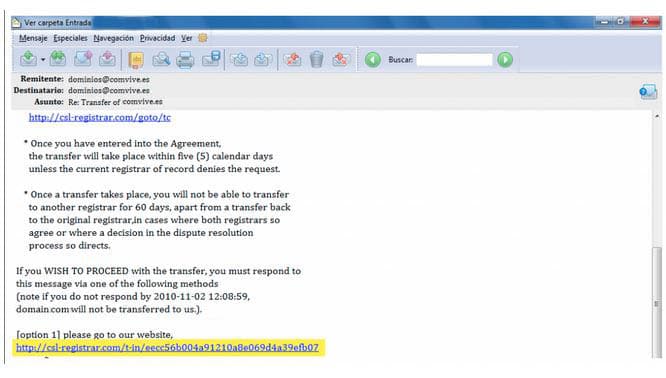Click the reply-all double arrow icon
This screenshot has width=666, height=378.
[58, 59]
